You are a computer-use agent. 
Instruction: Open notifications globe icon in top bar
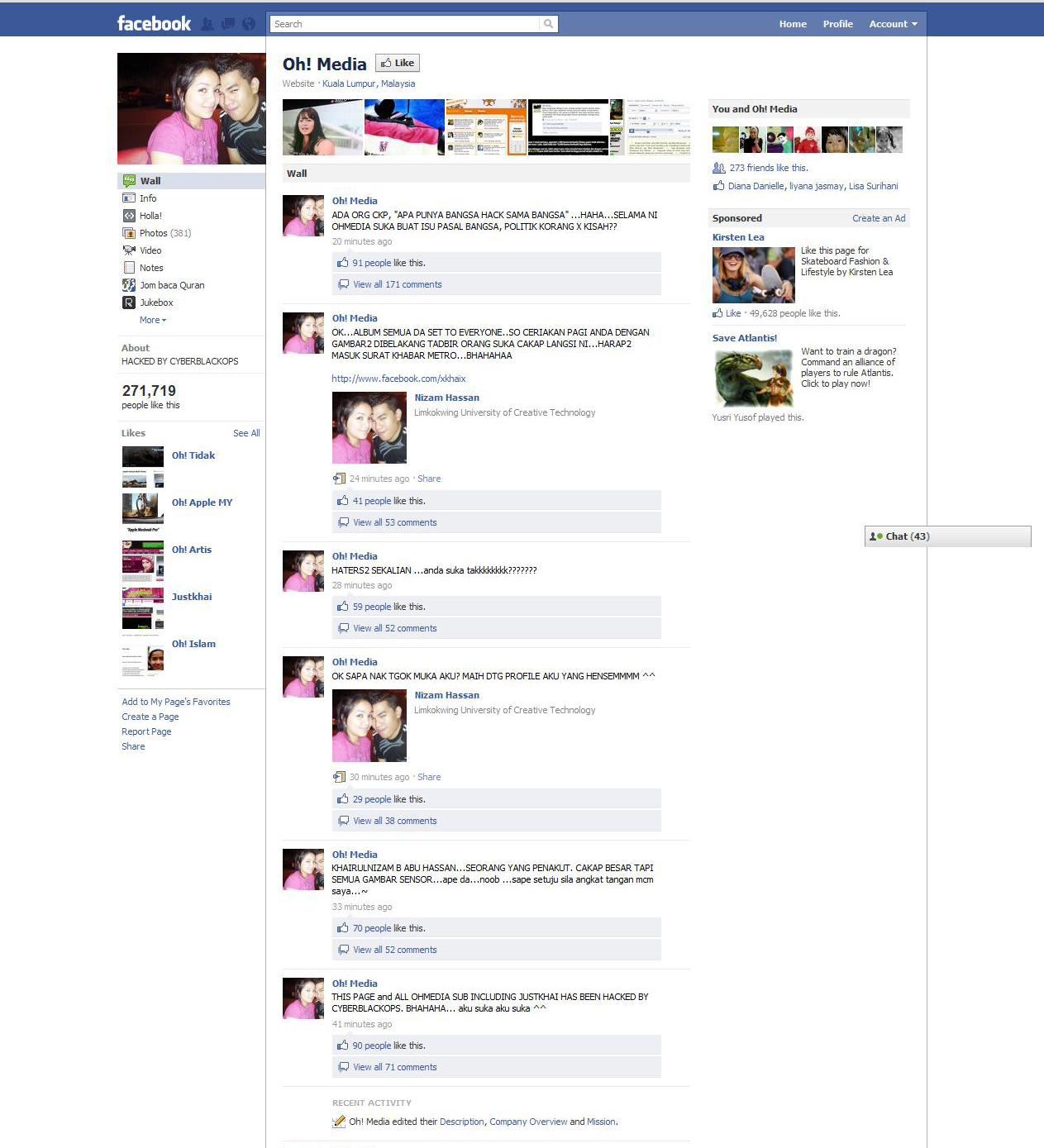(249, 24)
